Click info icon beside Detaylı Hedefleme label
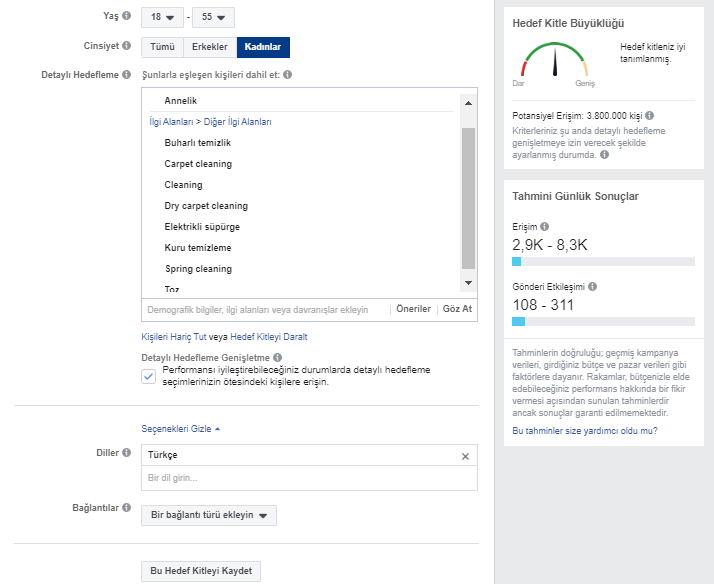Image resolution: width=714 pixels, height=584 pixels. pos(127,75)
